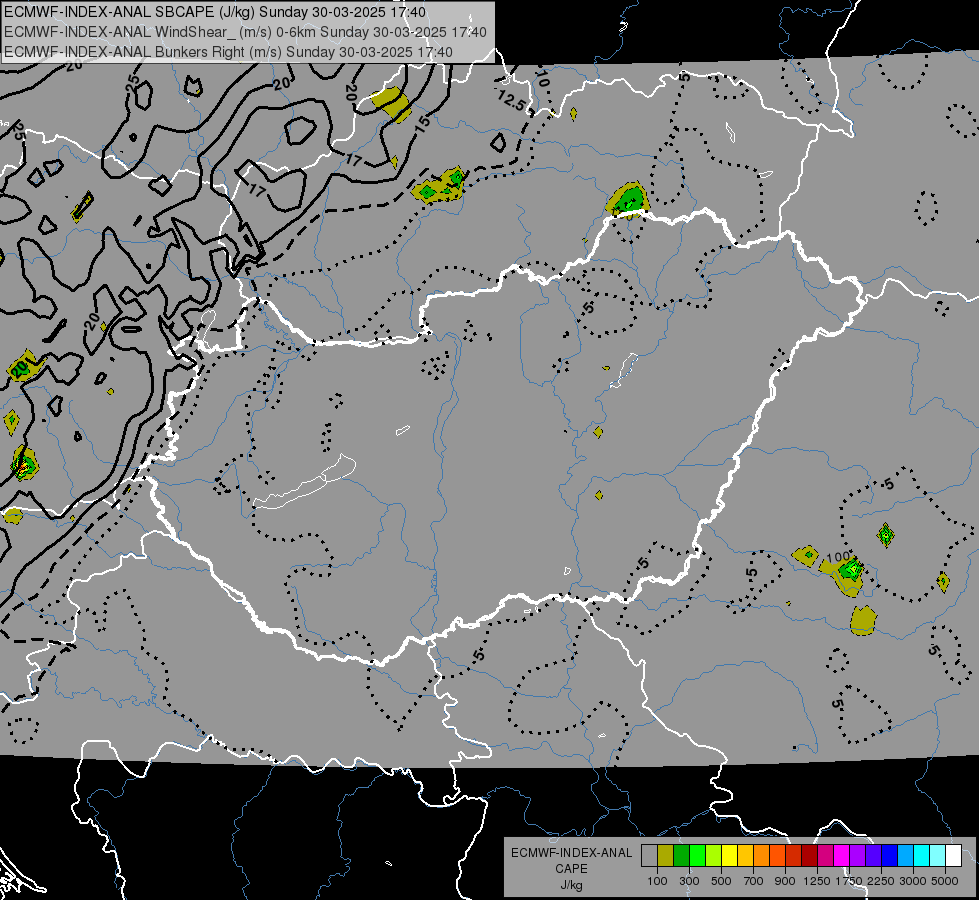Click the J/kg unit label in the legend

click(571, 885)
